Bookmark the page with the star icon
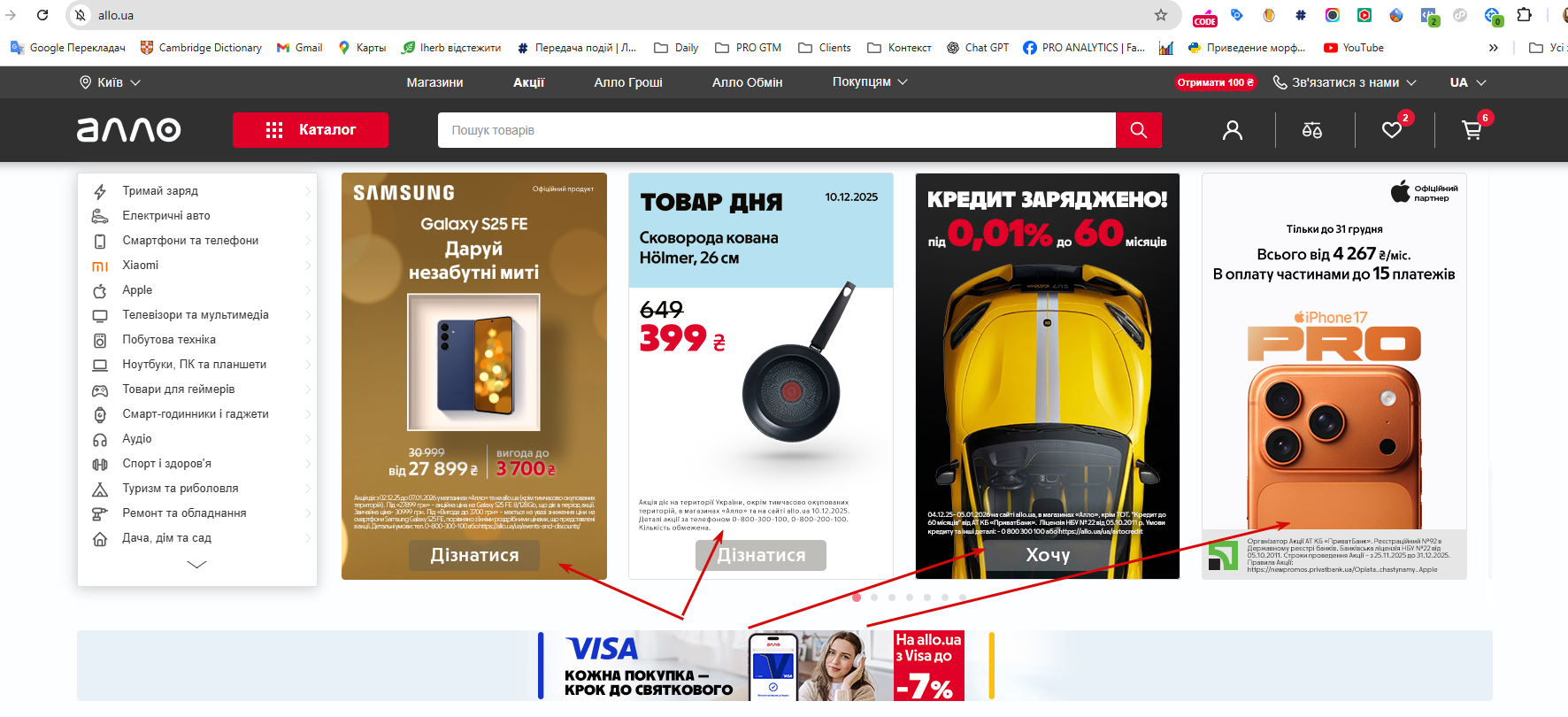 [1161, 15]
